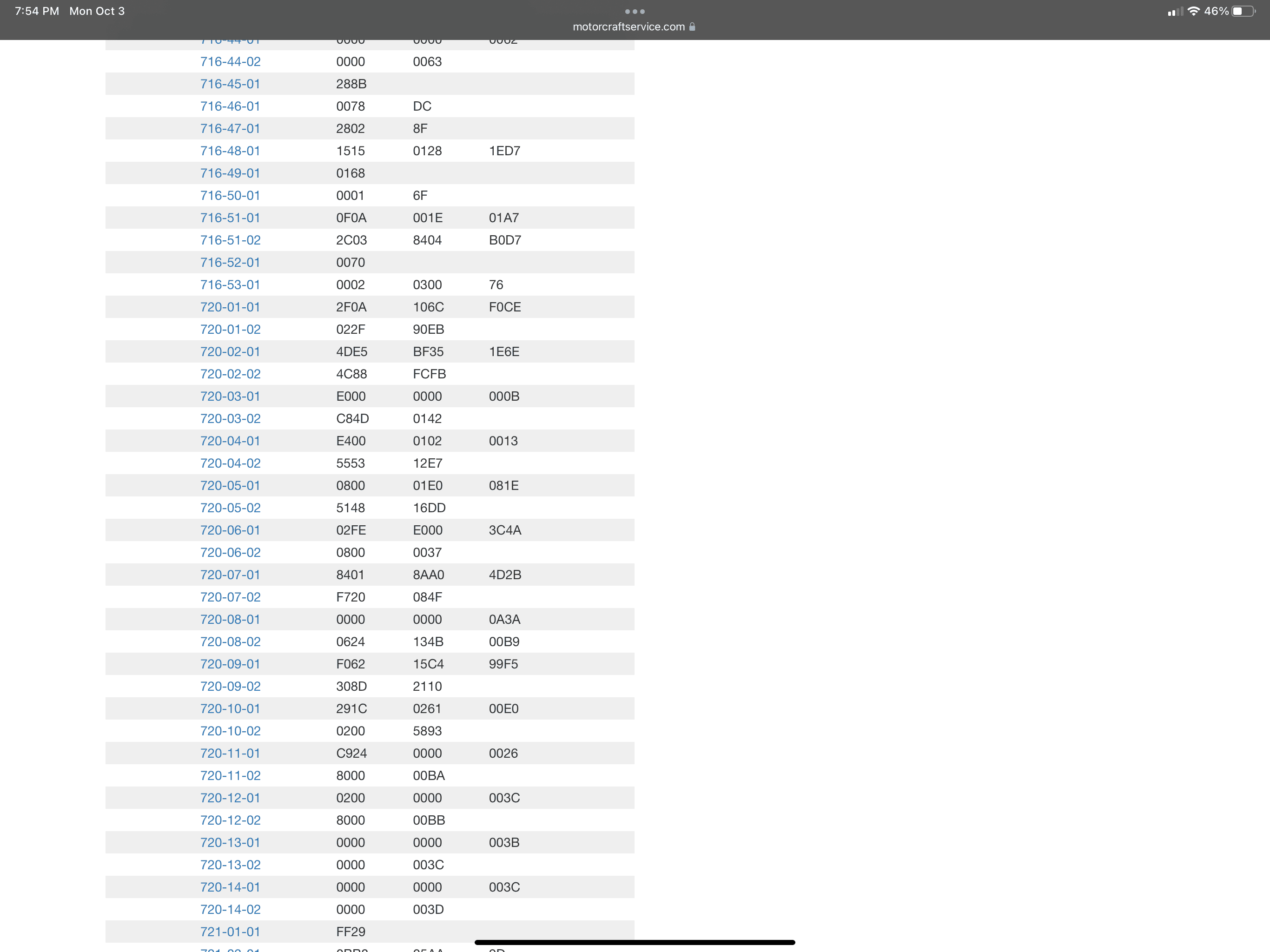Open link 720-14-01
Screen dimensions: 1270x952
point(230,887)
